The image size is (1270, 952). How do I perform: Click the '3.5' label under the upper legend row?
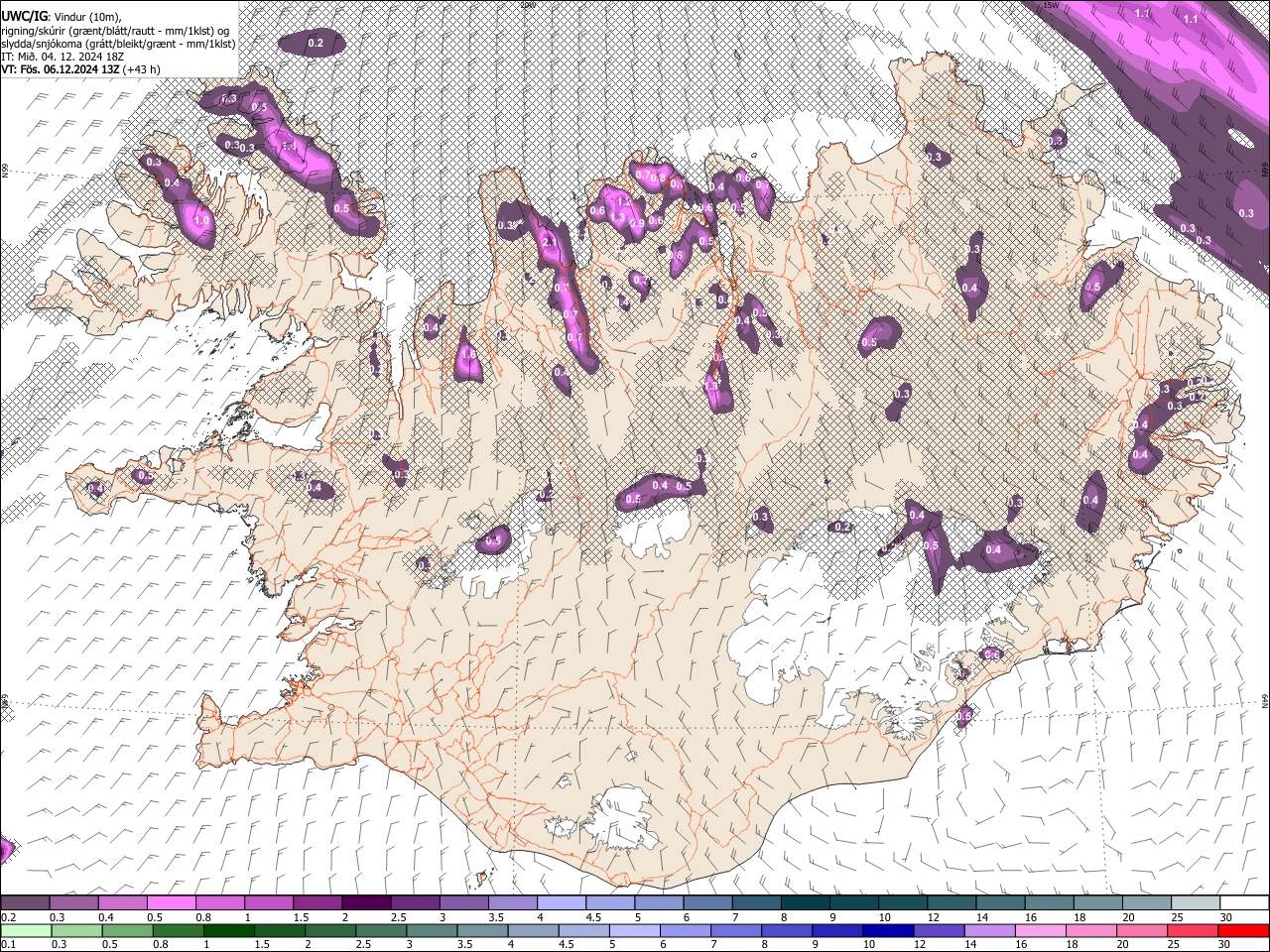pyautogui.click(x=496, y=917)
